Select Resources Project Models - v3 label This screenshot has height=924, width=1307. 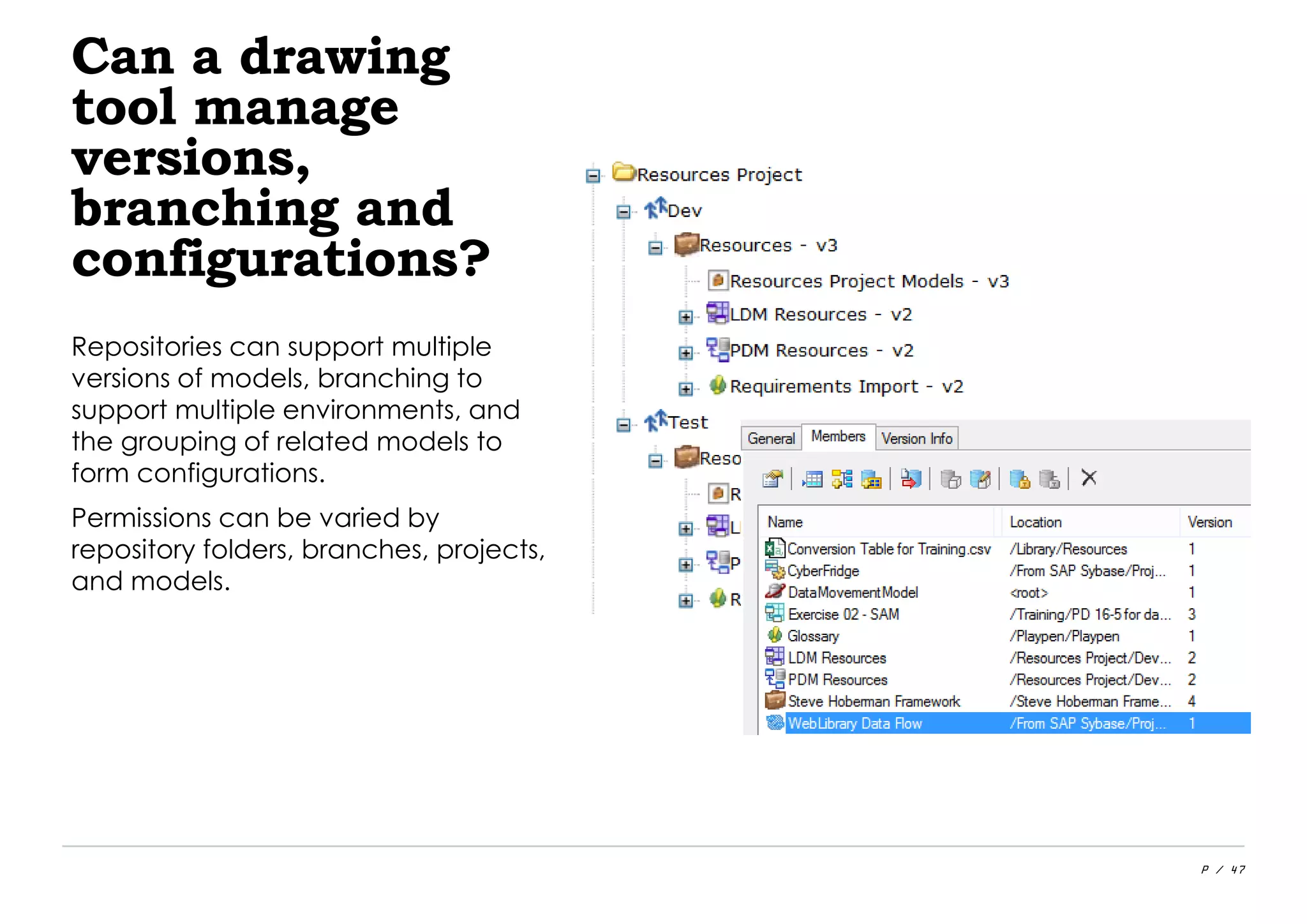pos(869,281)
